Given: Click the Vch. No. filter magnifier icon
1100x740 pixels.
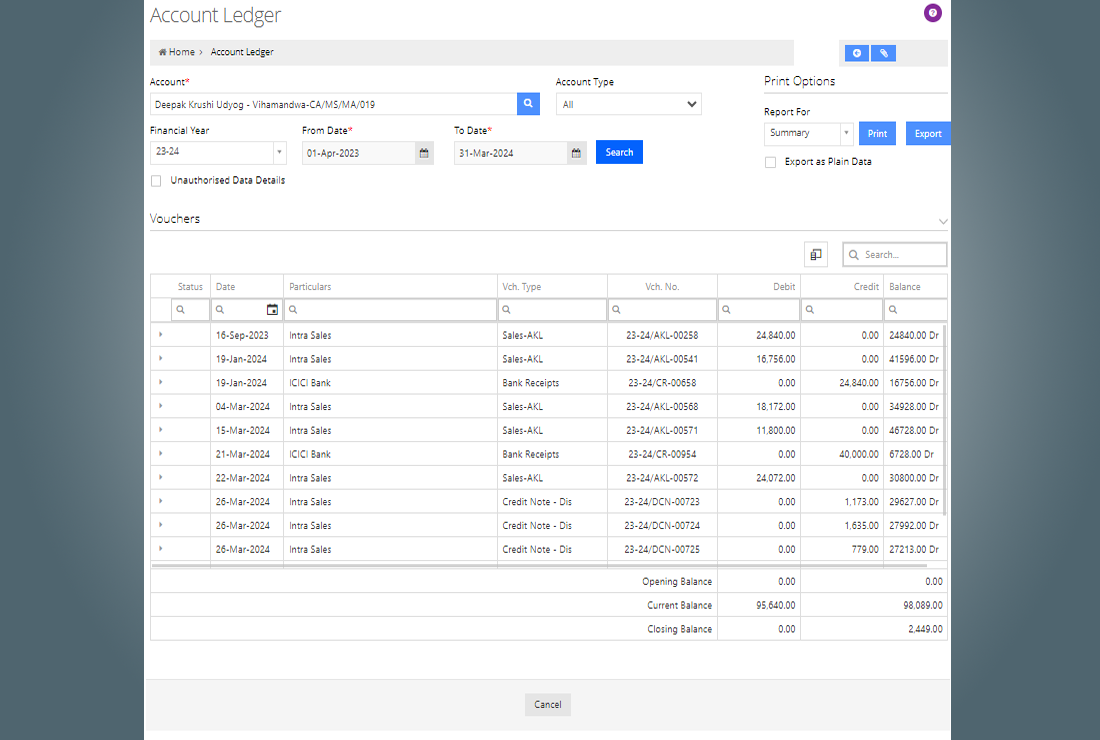Looking at the screenshot, I should pos(616,309).
